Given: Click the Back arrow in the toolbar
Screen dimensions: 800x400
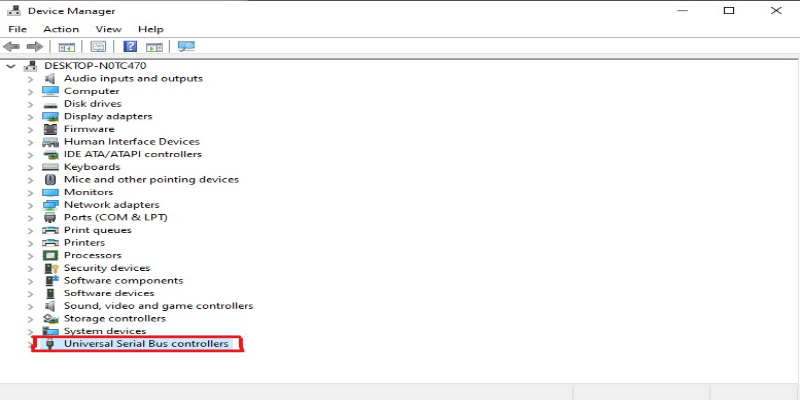Looking at the screenshot, I should [x=12, y=47].
